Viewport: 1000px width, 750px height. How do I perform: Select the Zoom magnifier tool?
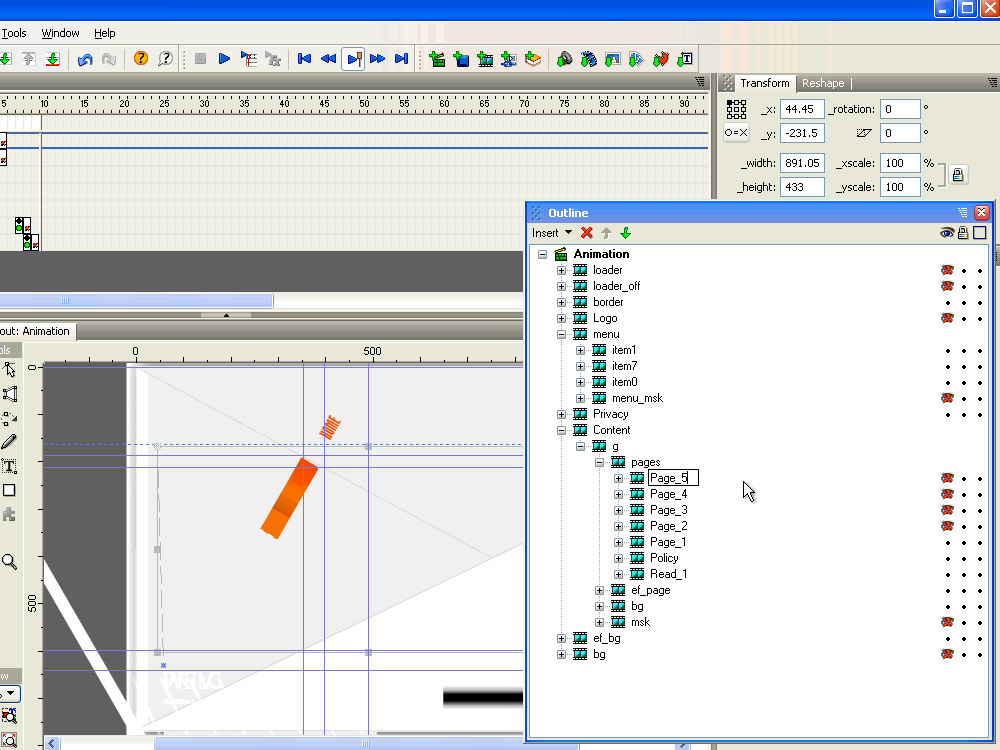pos(9,562)
